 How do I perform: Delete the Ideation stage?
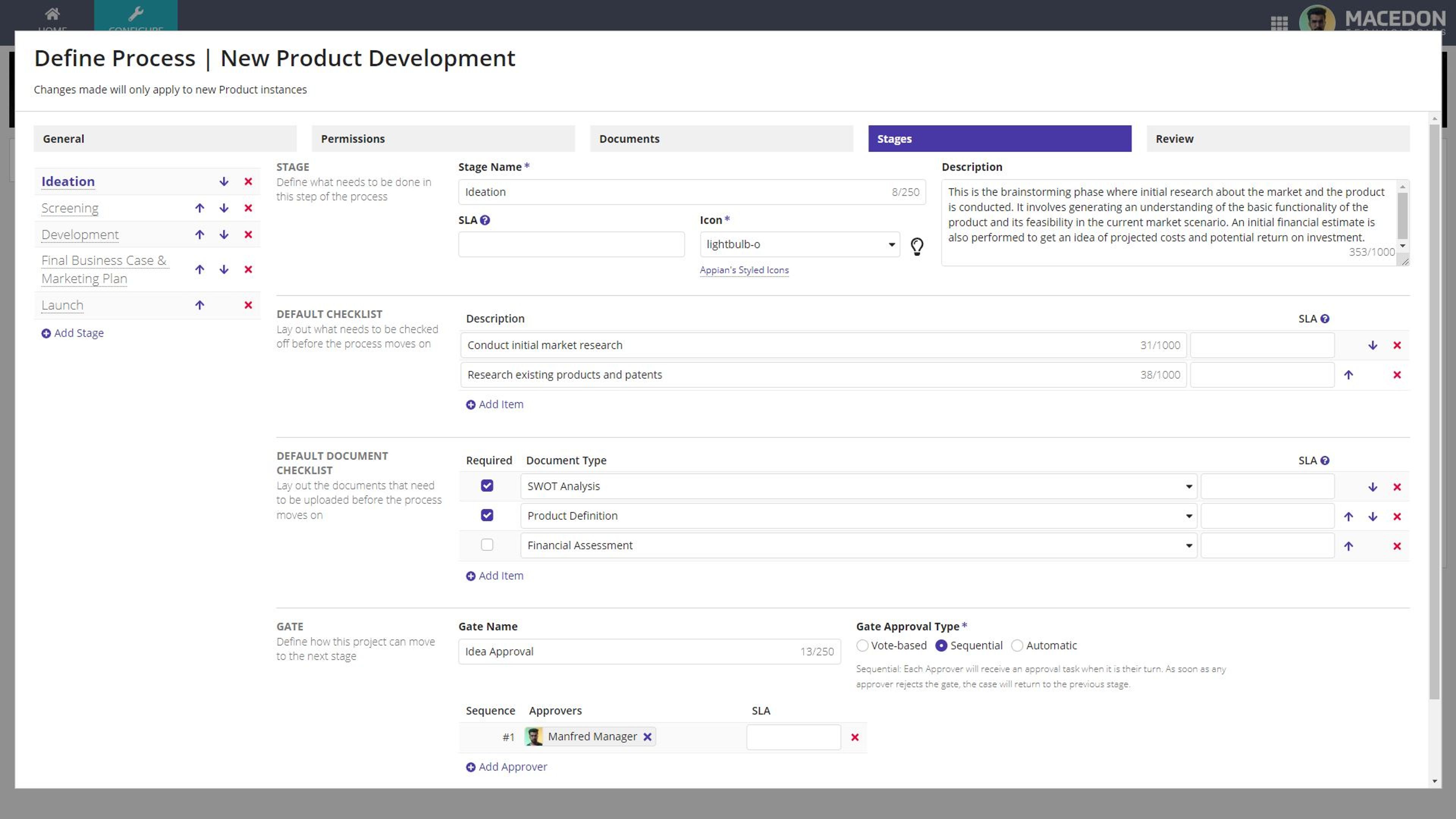pos(248,182)
